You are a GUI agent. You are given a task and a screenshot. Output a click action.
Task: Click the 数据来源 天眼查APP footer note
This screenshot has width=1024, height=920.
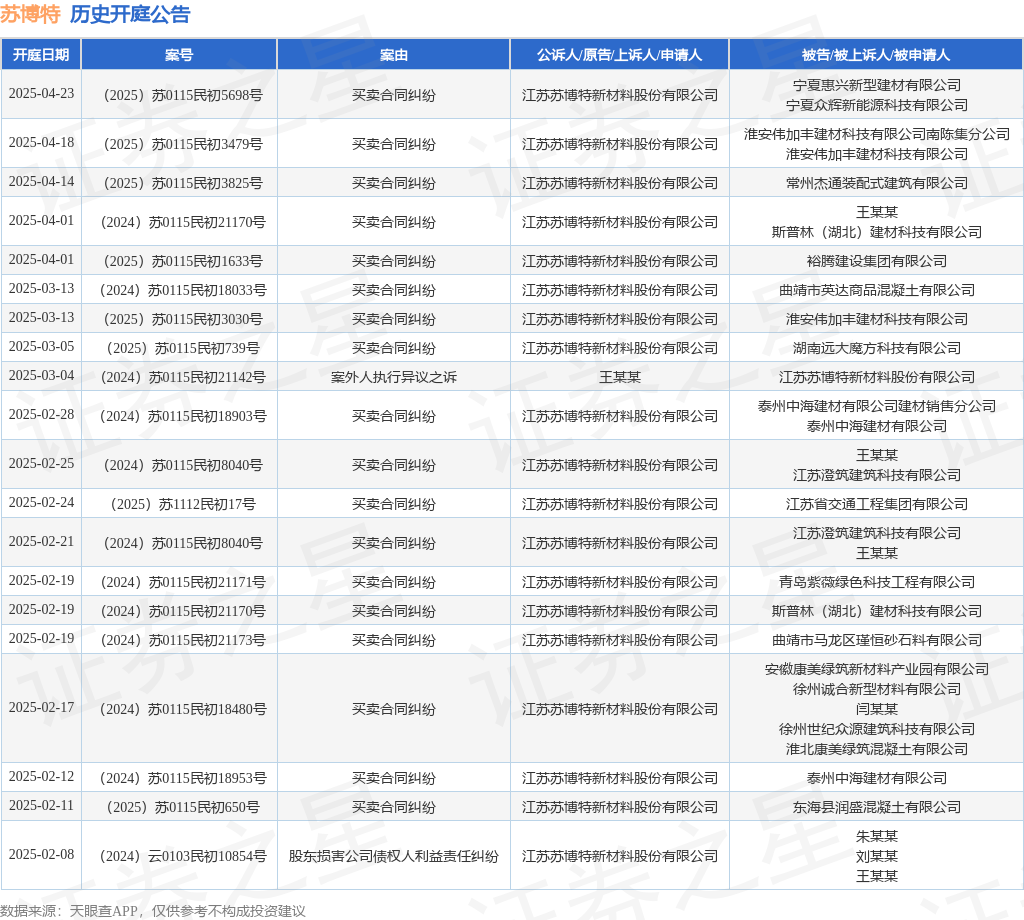click(x=153, y=911)
